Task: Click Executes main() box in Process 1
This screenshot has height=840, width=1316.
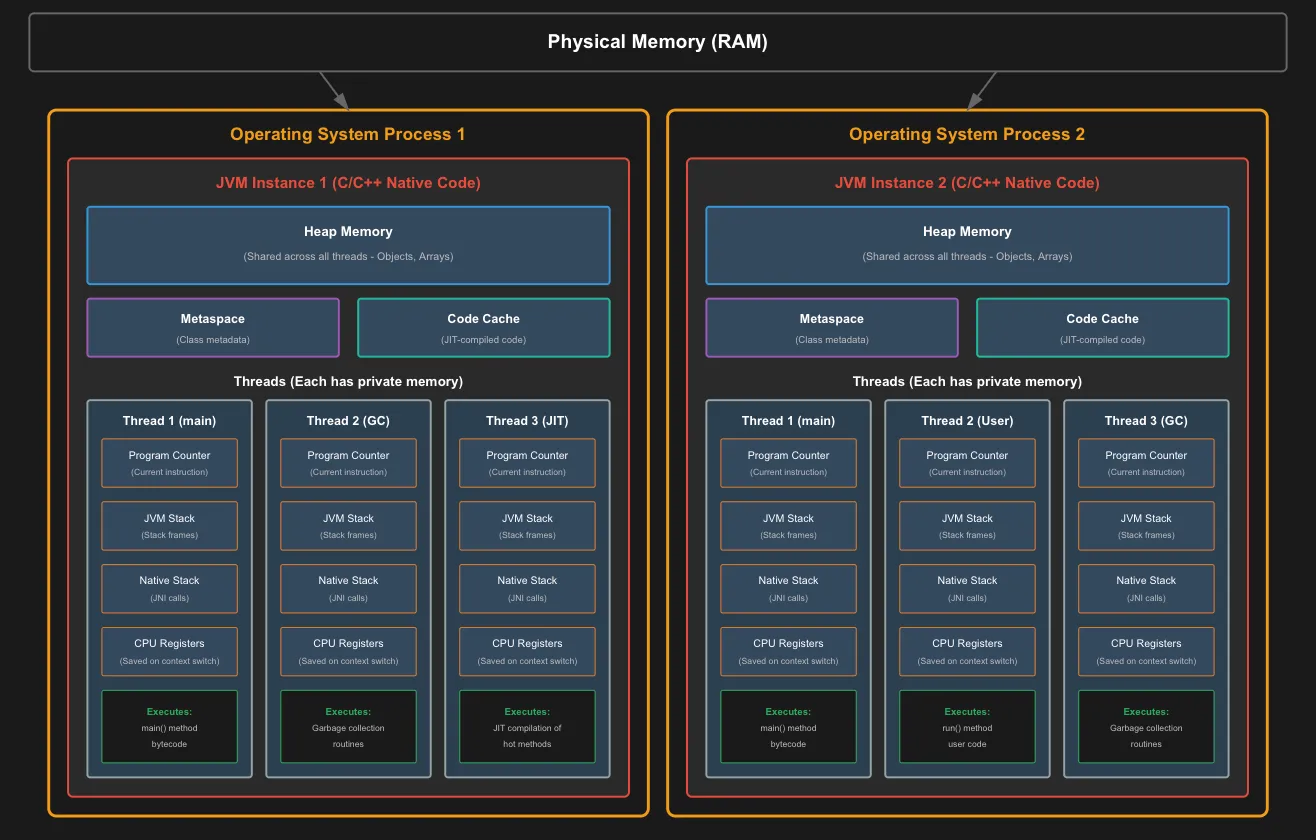Action: tap(170, 727)
